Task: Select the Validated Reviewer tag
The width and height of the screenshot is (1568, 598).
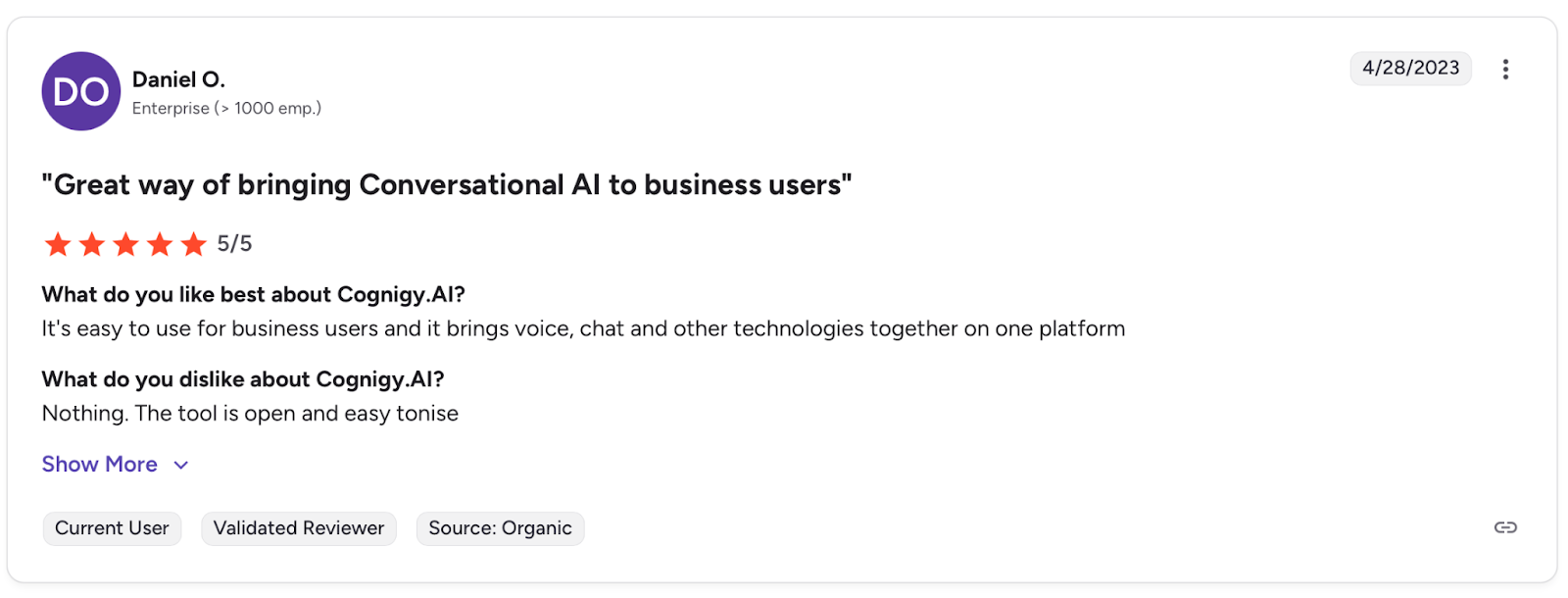Action: 299,528
